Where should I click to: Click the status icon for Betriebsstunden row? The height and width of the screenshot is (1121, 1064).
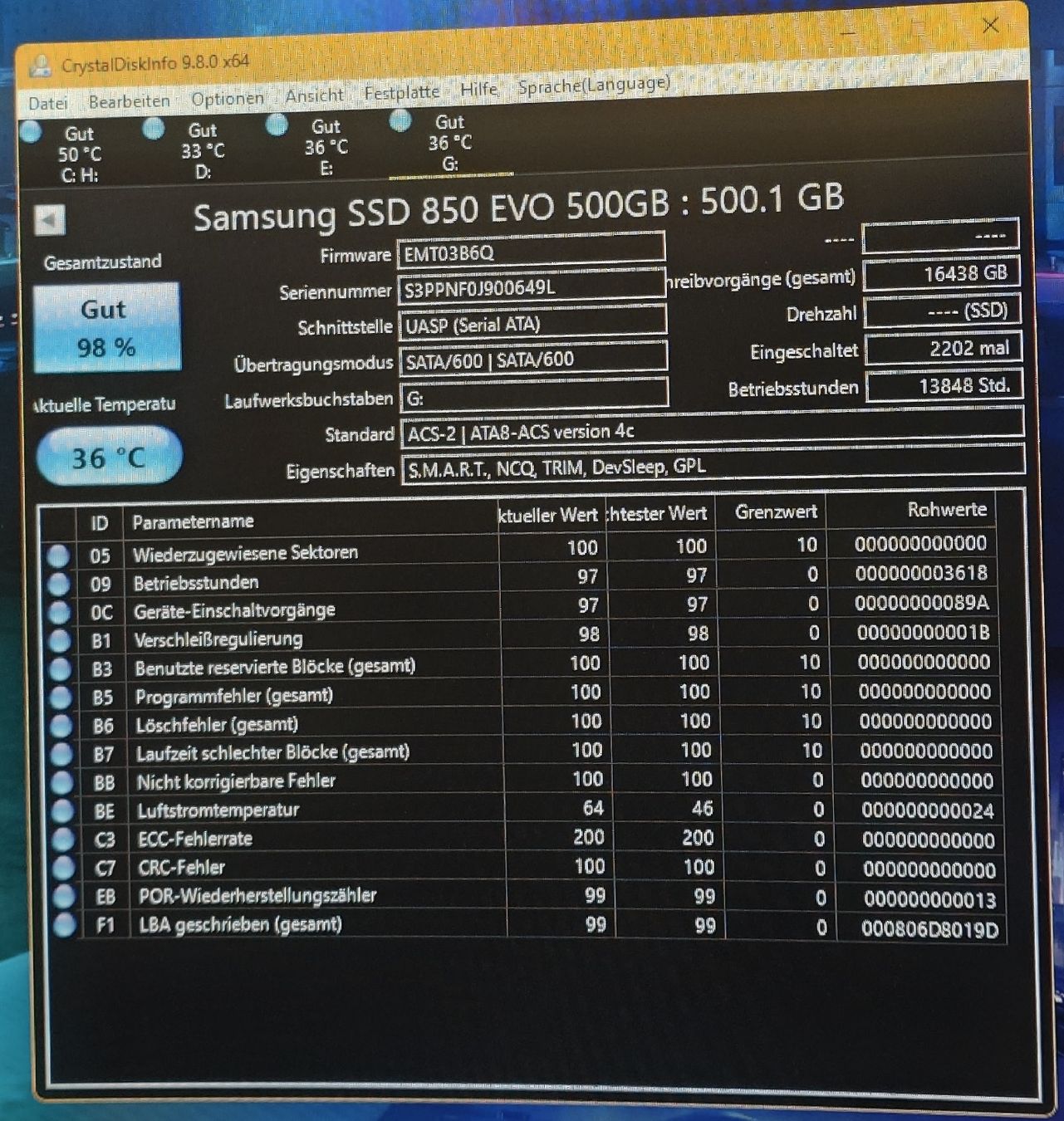(59, 585)
